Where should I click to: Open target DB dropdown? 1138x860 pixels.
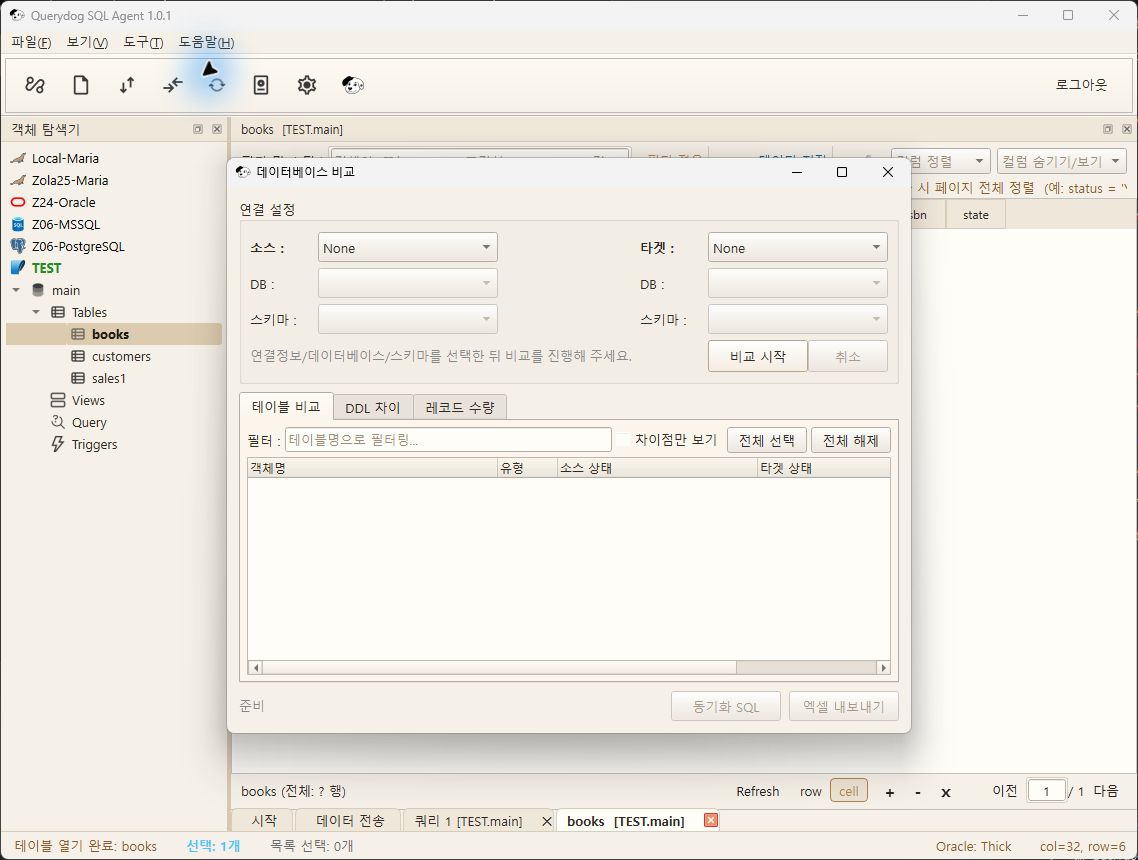click(x=797, y=283)
